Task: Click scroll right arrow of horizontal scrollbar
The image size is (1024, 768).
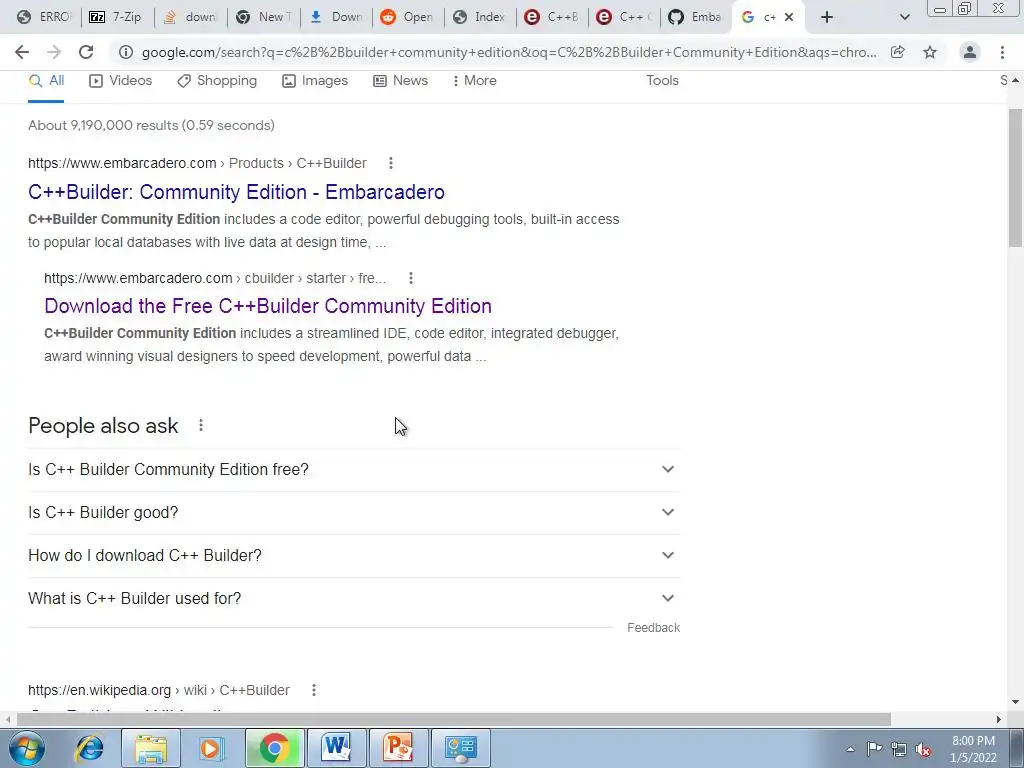Action: tap(999, 719)
